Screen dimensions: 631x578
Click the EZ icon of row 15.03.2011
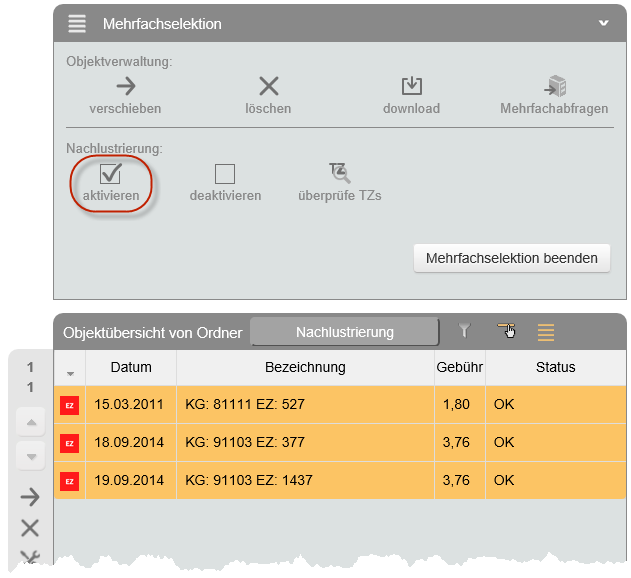click(x=69, y=405)
